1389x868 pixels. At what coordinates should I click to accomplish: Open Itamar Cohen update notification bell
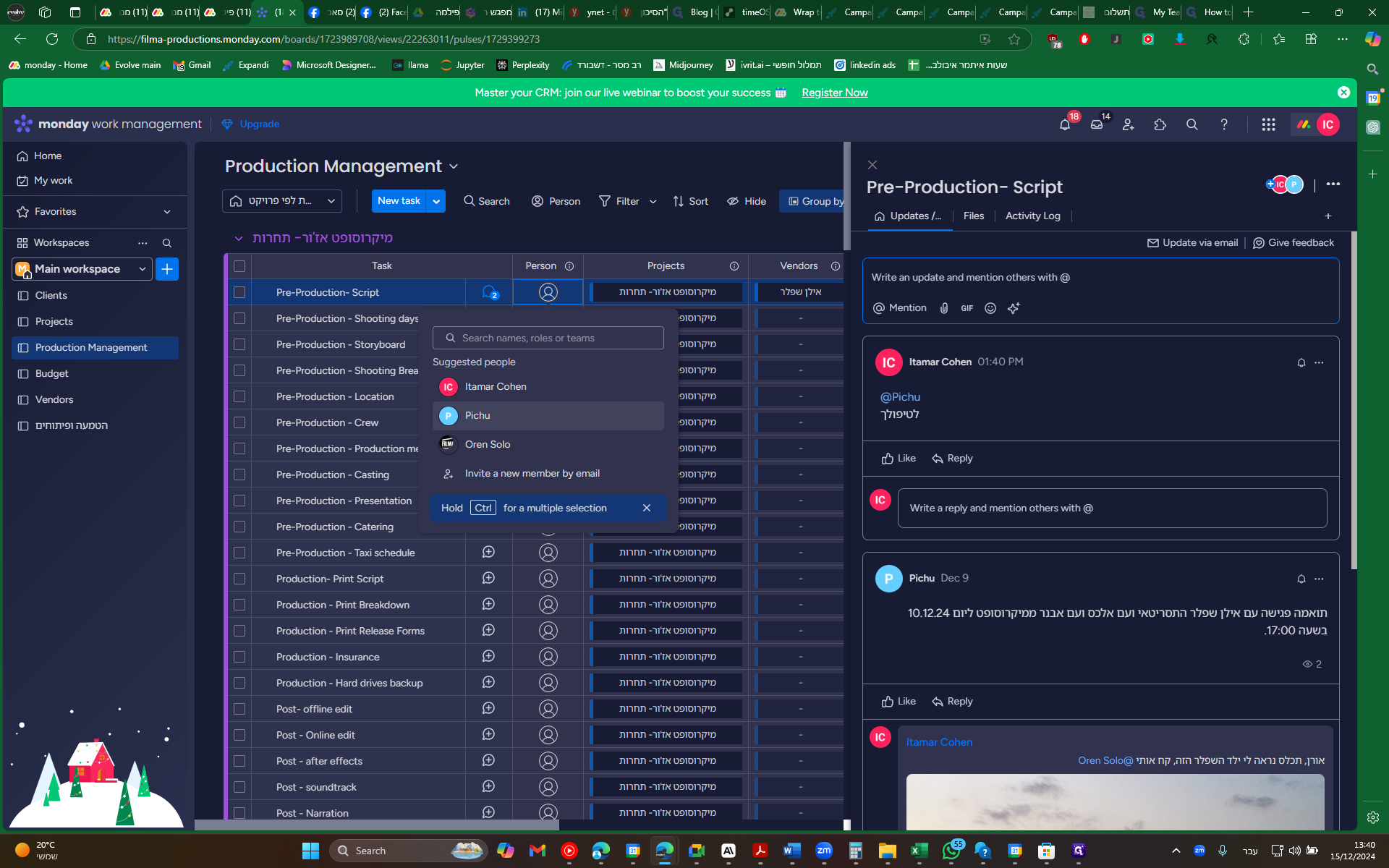tap(1301, 362)
